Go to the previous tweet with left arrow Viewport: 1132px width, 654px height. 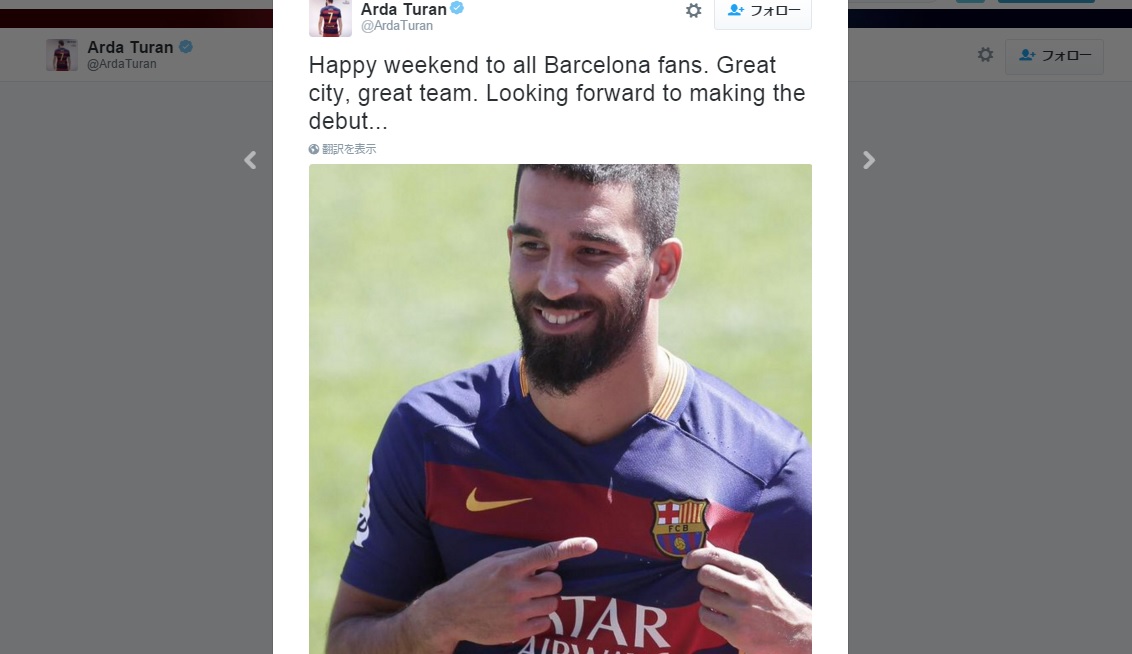point(251,160)
